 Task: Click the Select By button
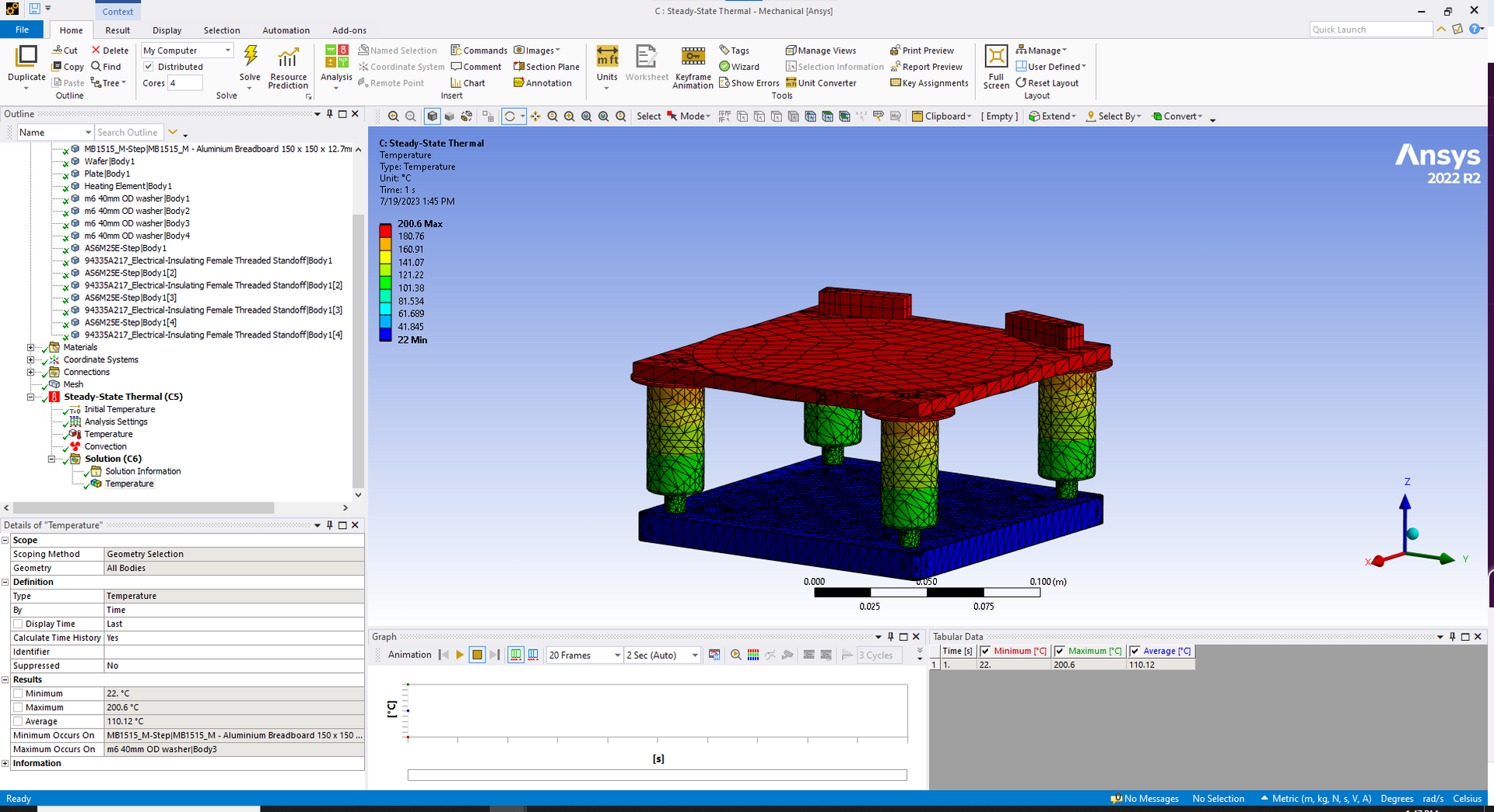[1113, 117]
